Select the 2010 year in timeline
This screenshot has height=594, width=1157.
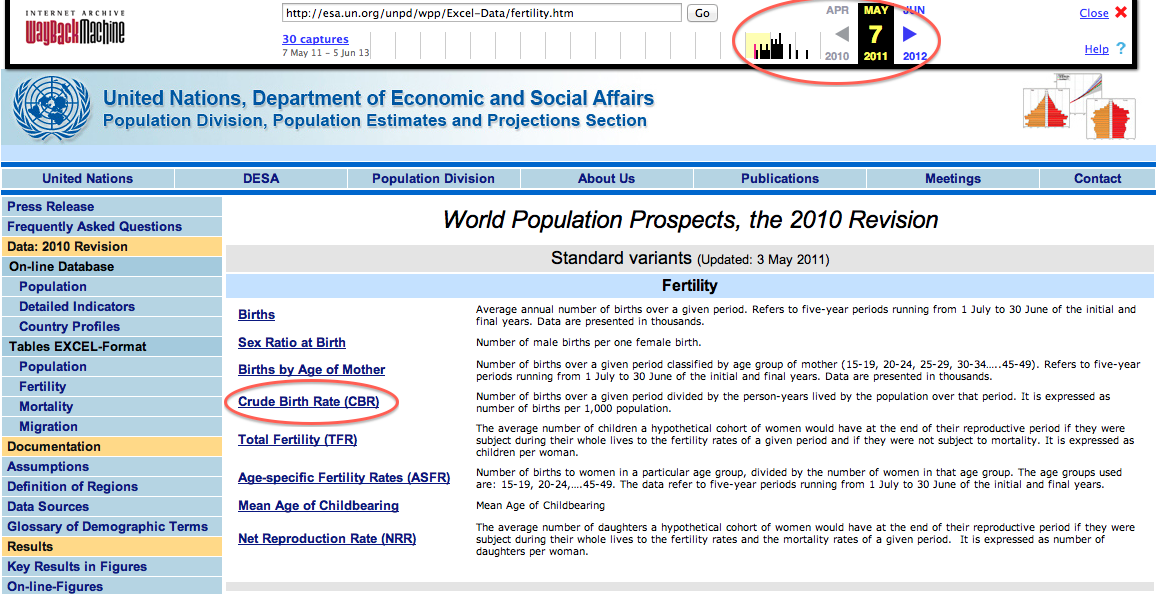coord(837,56)
